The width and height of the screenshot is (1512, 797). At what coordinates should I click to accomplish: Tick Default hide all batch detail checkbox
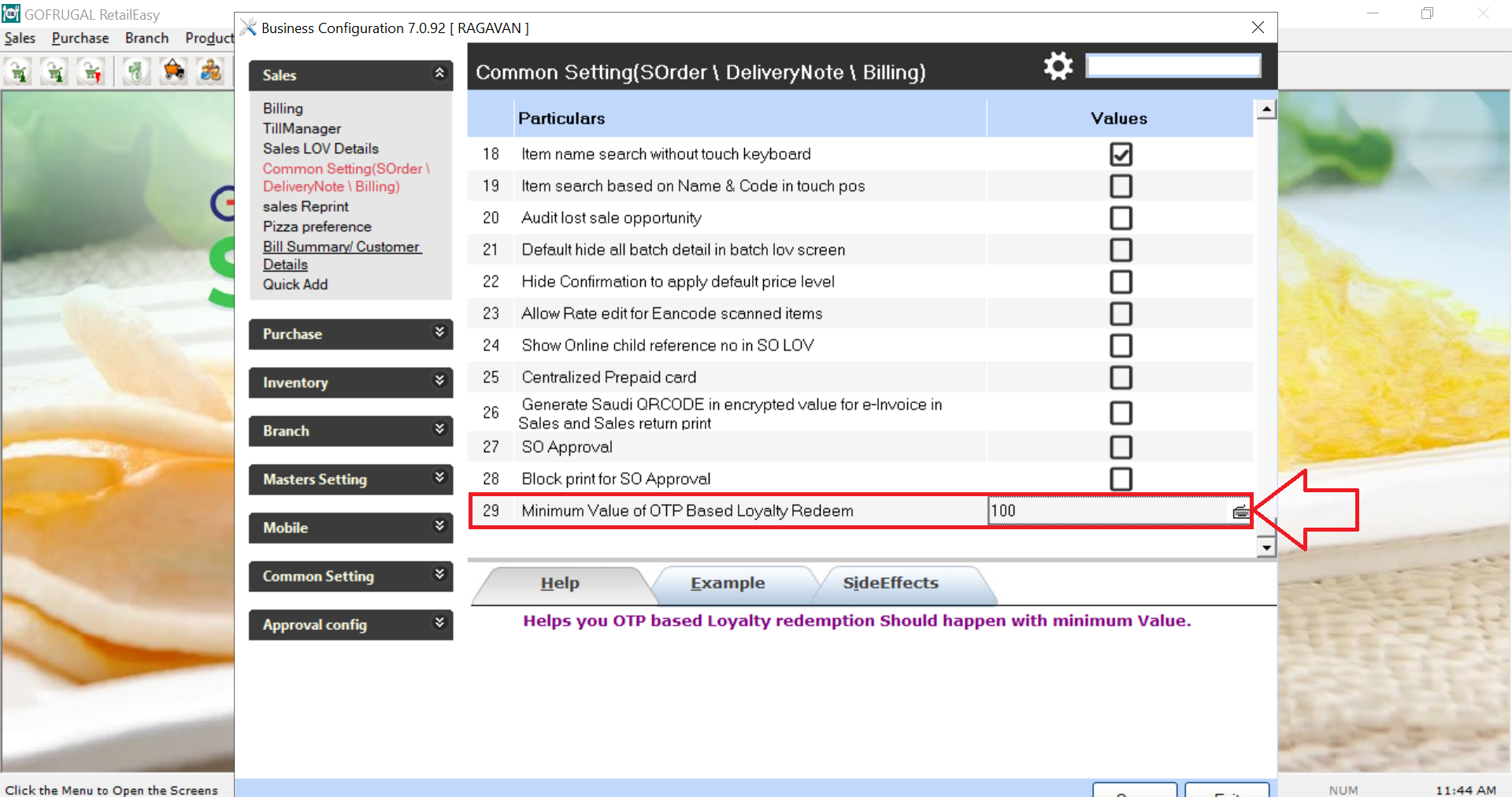[1121, 250]
